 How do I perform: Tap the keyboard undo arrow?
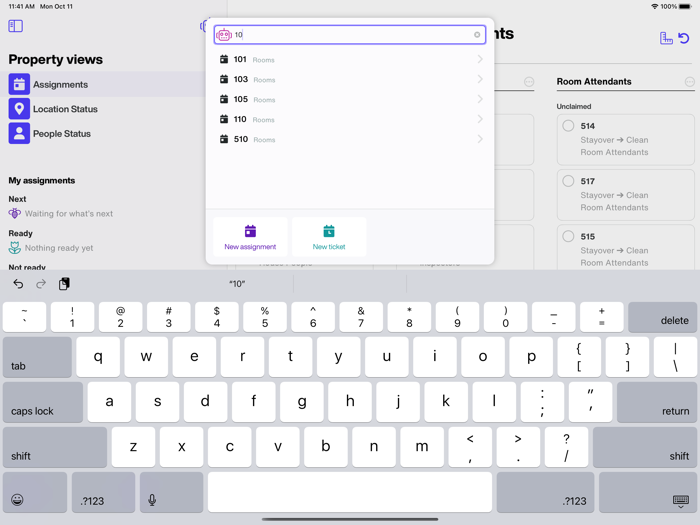(x=18, y=284)
